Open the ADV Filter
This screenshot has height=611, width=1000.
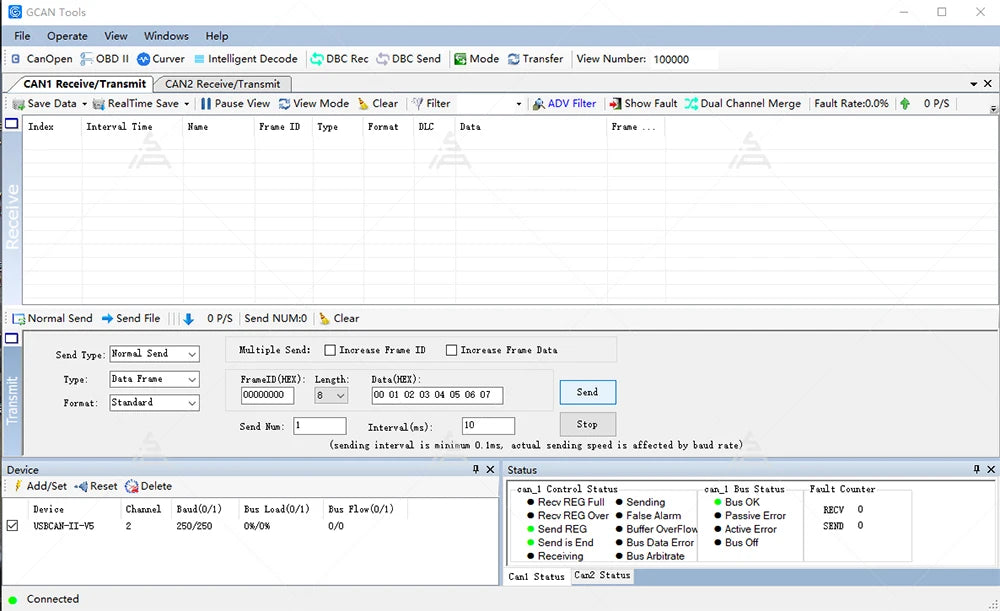564,103
